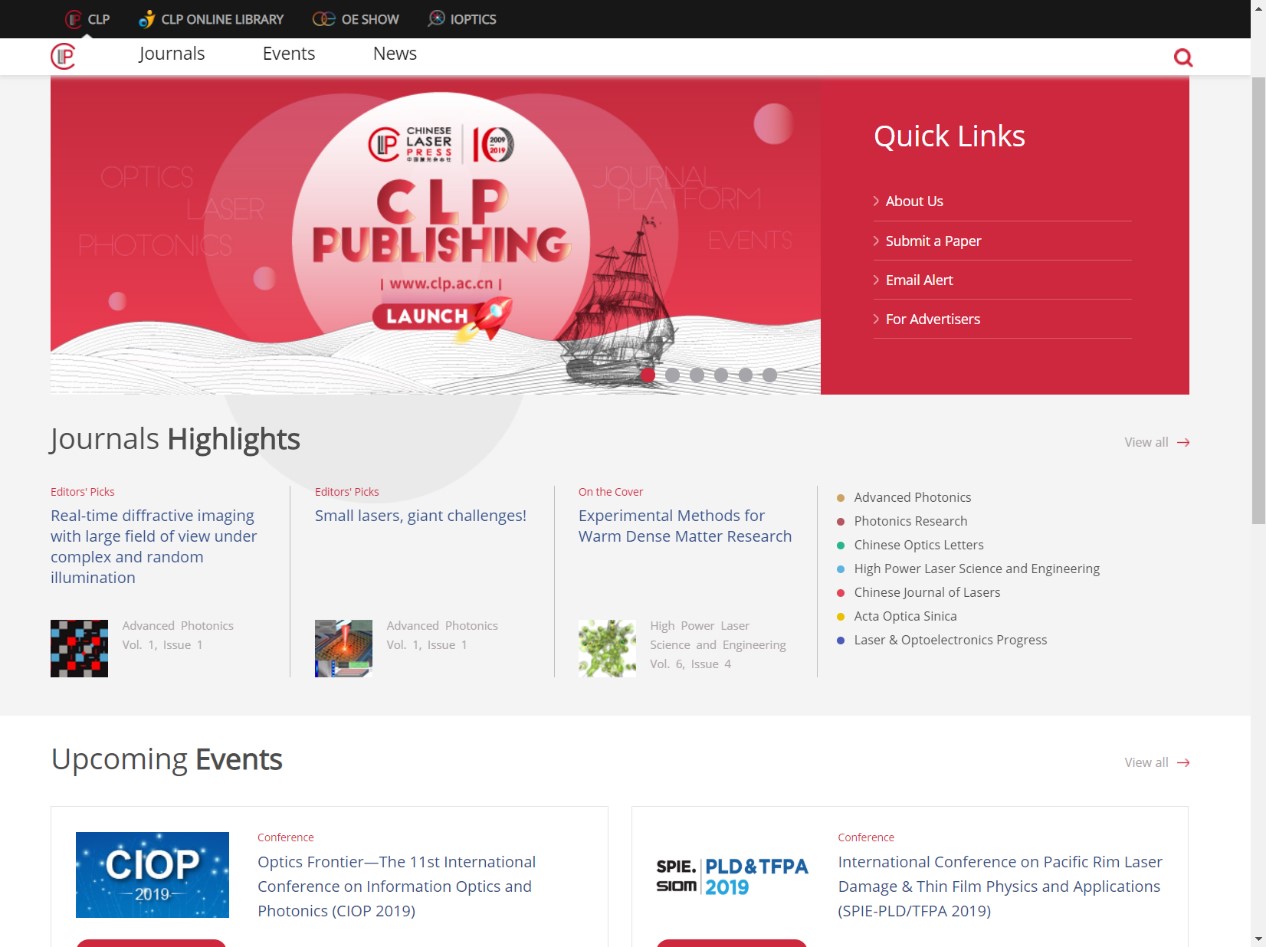Expand the About Us quick link

pyautogui.click(x=914, y=201)
